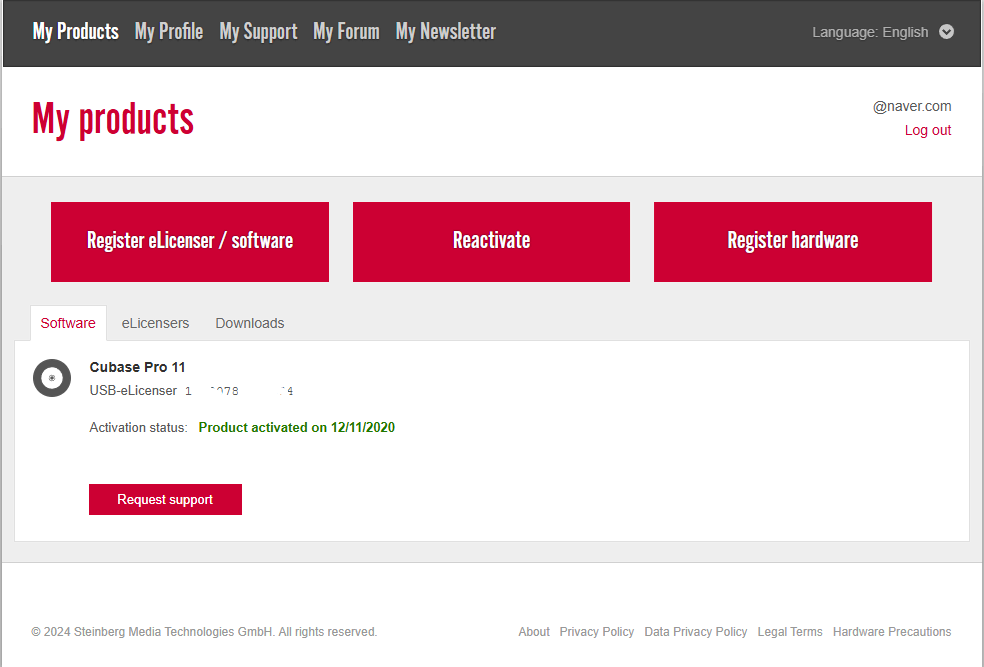The image size is (984, 667).
Task: Navigate to My Forum
Action: (346, 31)
